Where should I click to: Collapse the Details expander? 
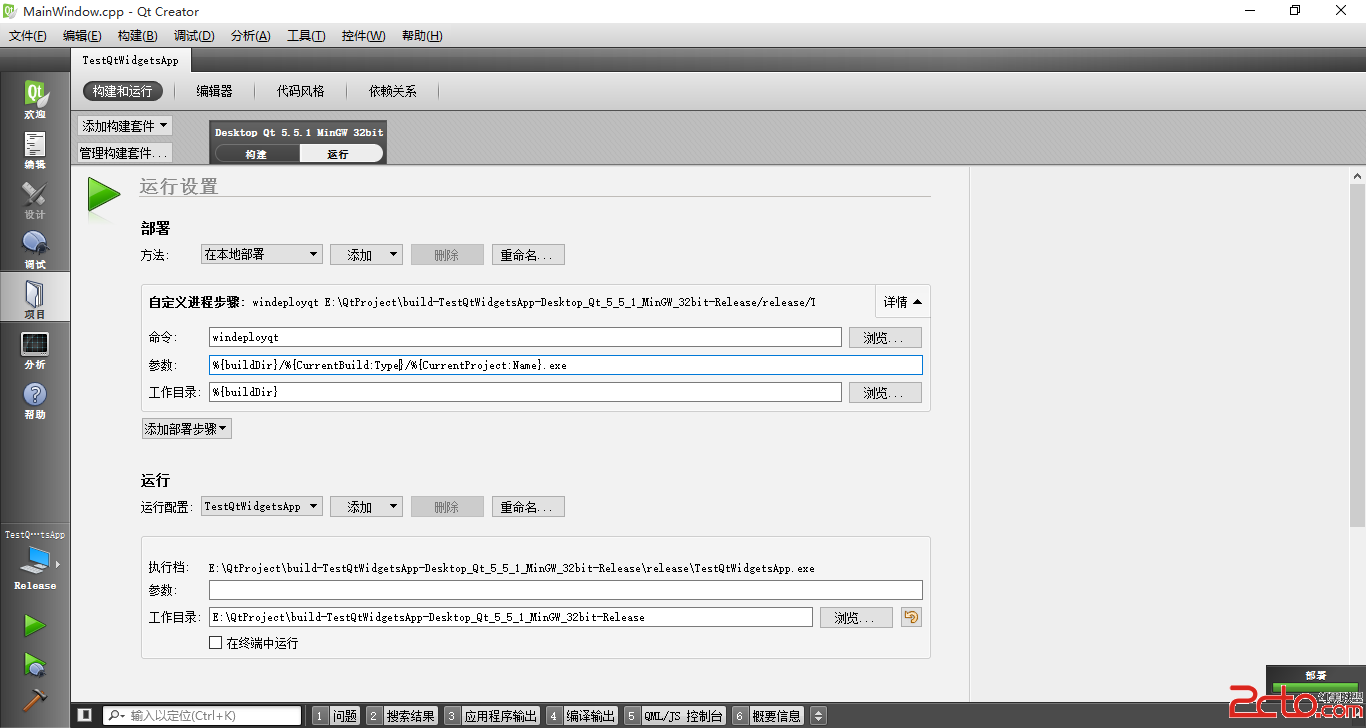click(x=902, y=301)
